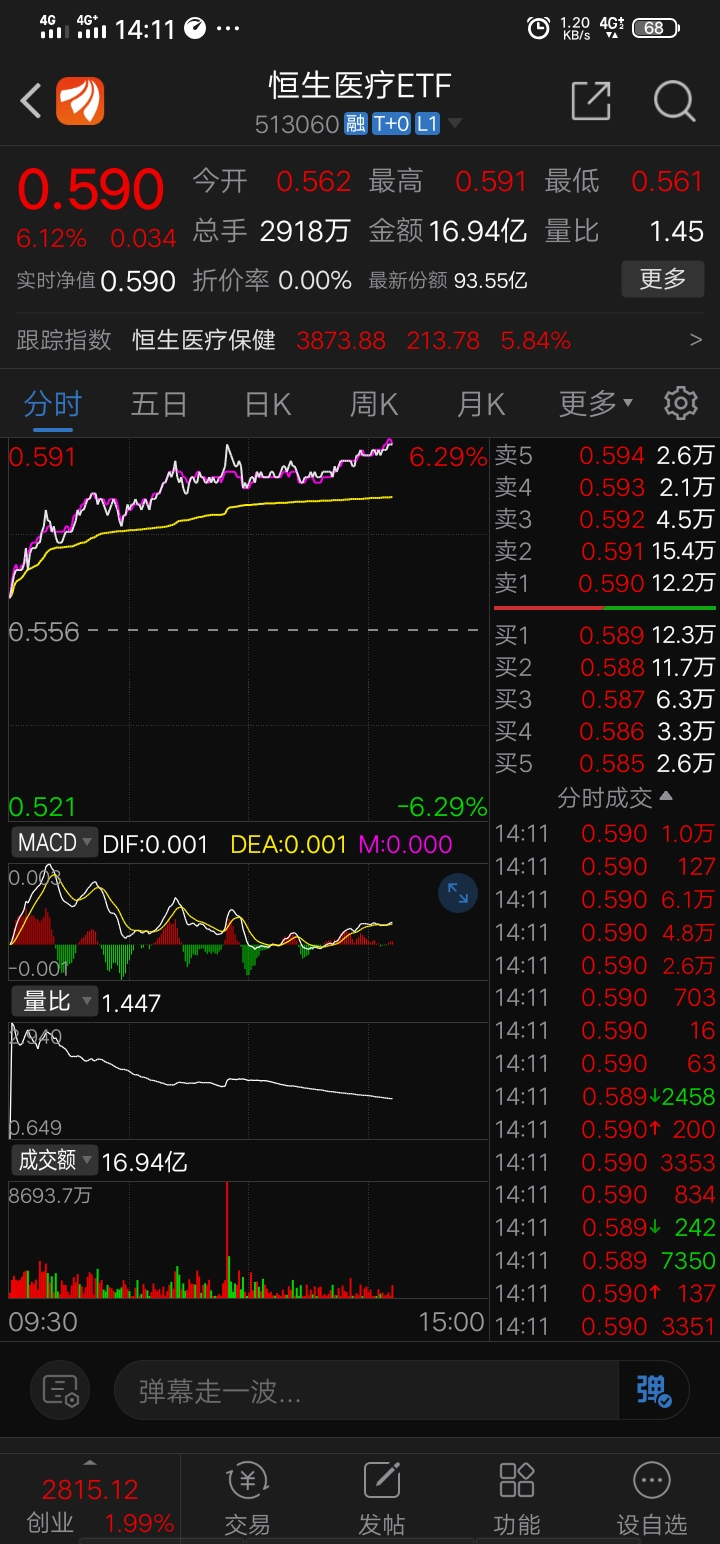Viewport: 720px width, 1544px height.
Task: Switch to the 日K tab
Action: tap(268, 404)
